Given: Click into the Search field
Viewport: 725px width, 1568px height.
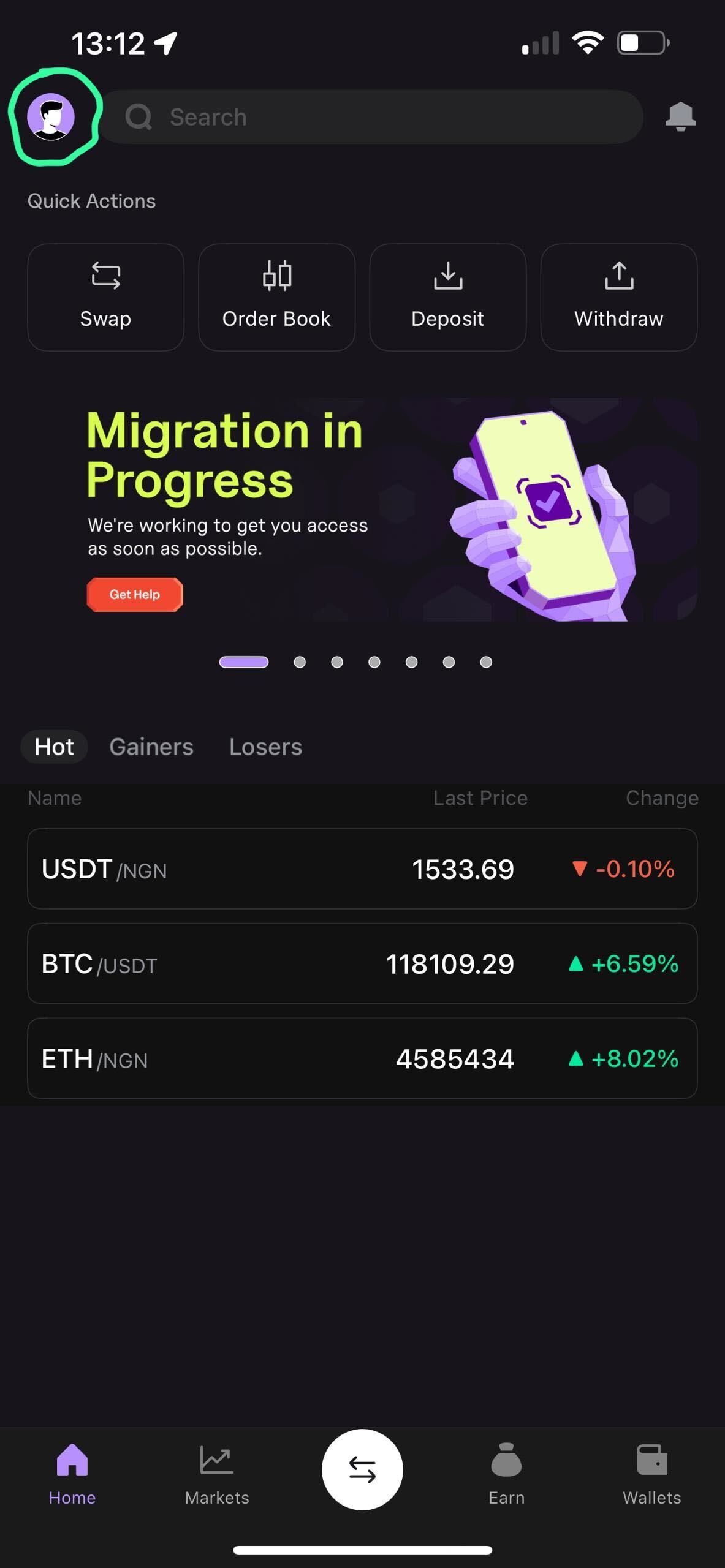Looking at the screenshot, I should point(371,117).
